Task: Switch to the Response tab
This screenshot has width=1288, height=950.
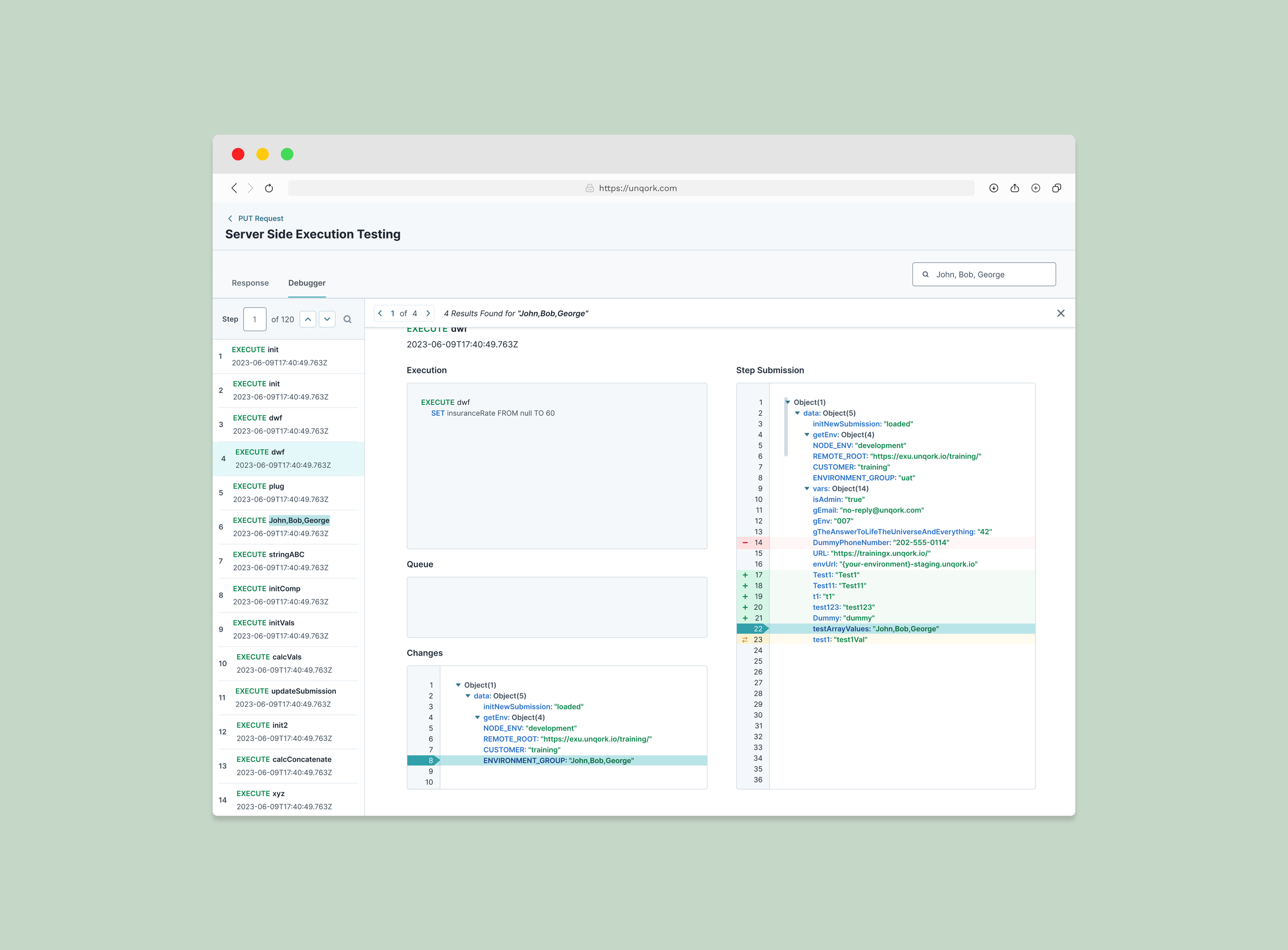Action: [x=250, y=283]
